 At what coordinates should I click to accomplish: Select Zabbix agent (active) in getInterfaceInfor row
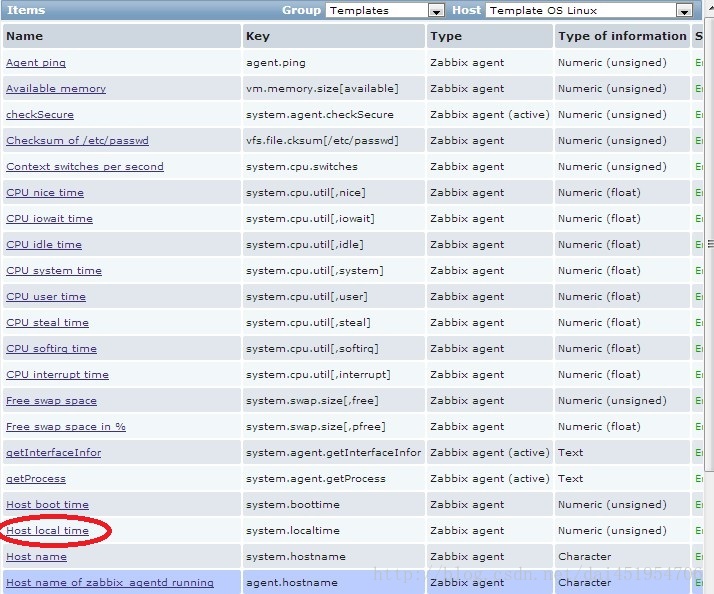pos(490,452)
